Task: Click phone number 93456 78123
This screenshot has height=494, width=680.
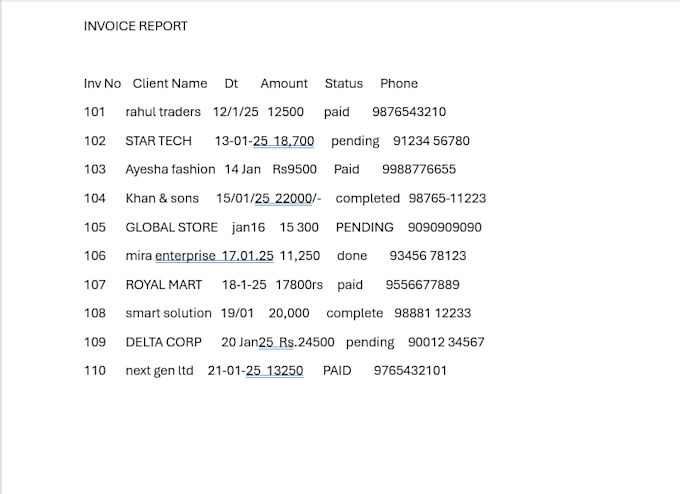Action: click(x=428, y=256)
